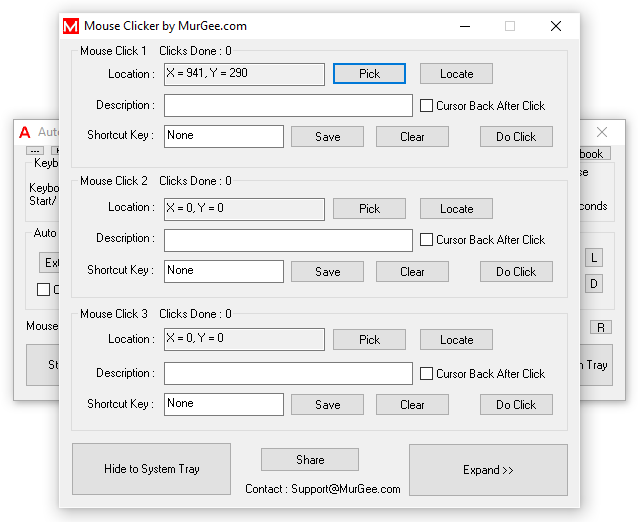
Task: Clear the Mouse Click 2 shortcut key
Action: pyautogui.click(x=412, y=271)
